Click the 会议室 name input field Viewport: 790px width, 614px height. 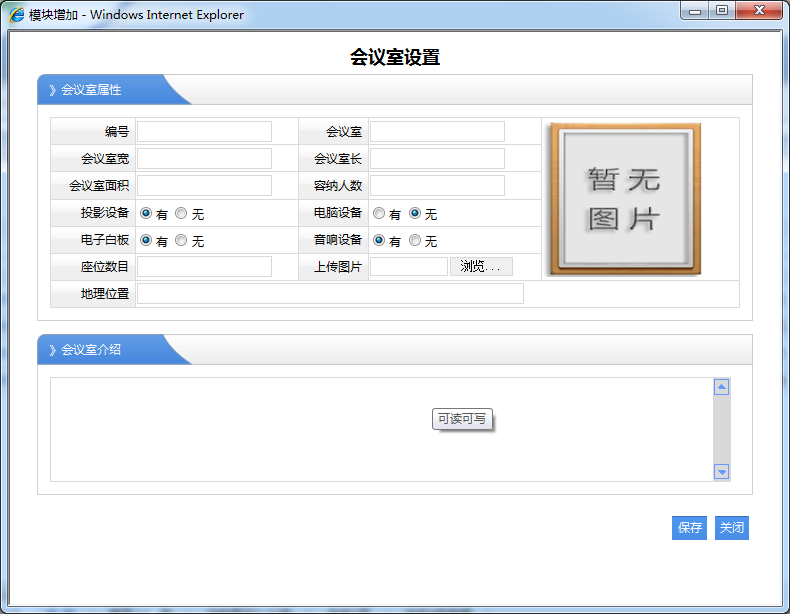437,132
